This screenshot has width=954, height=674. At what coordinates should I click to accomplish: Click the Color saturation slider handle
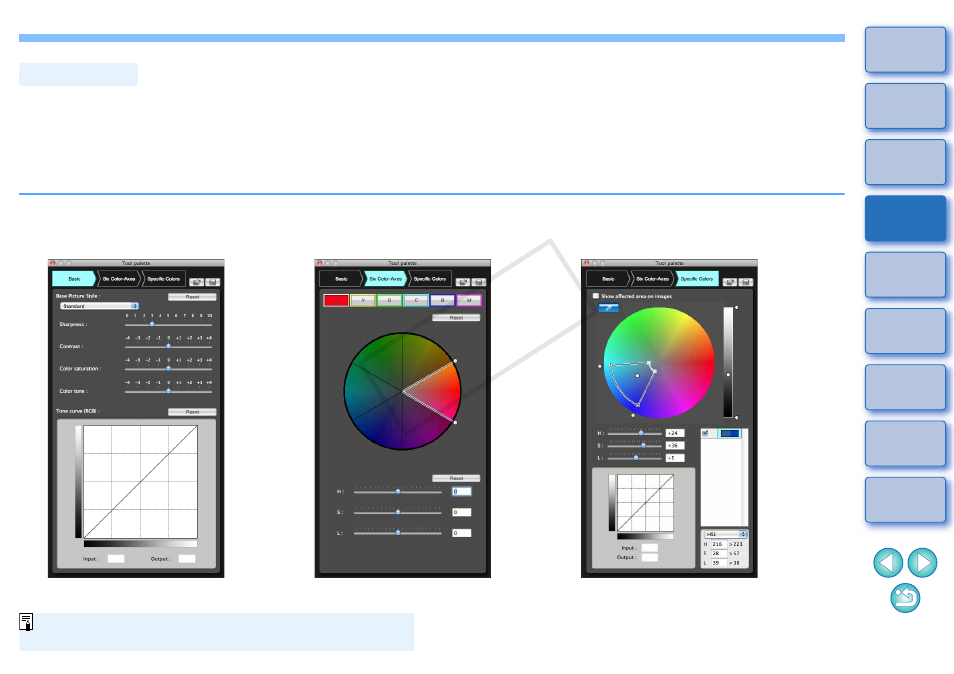(169, 369)
